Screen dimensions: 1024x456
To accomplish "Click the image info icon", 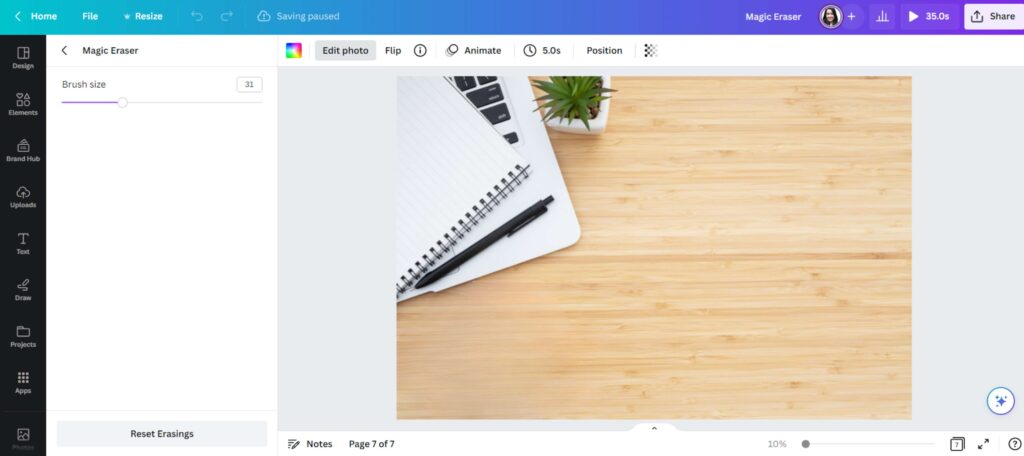I will (x=420, y=50).
